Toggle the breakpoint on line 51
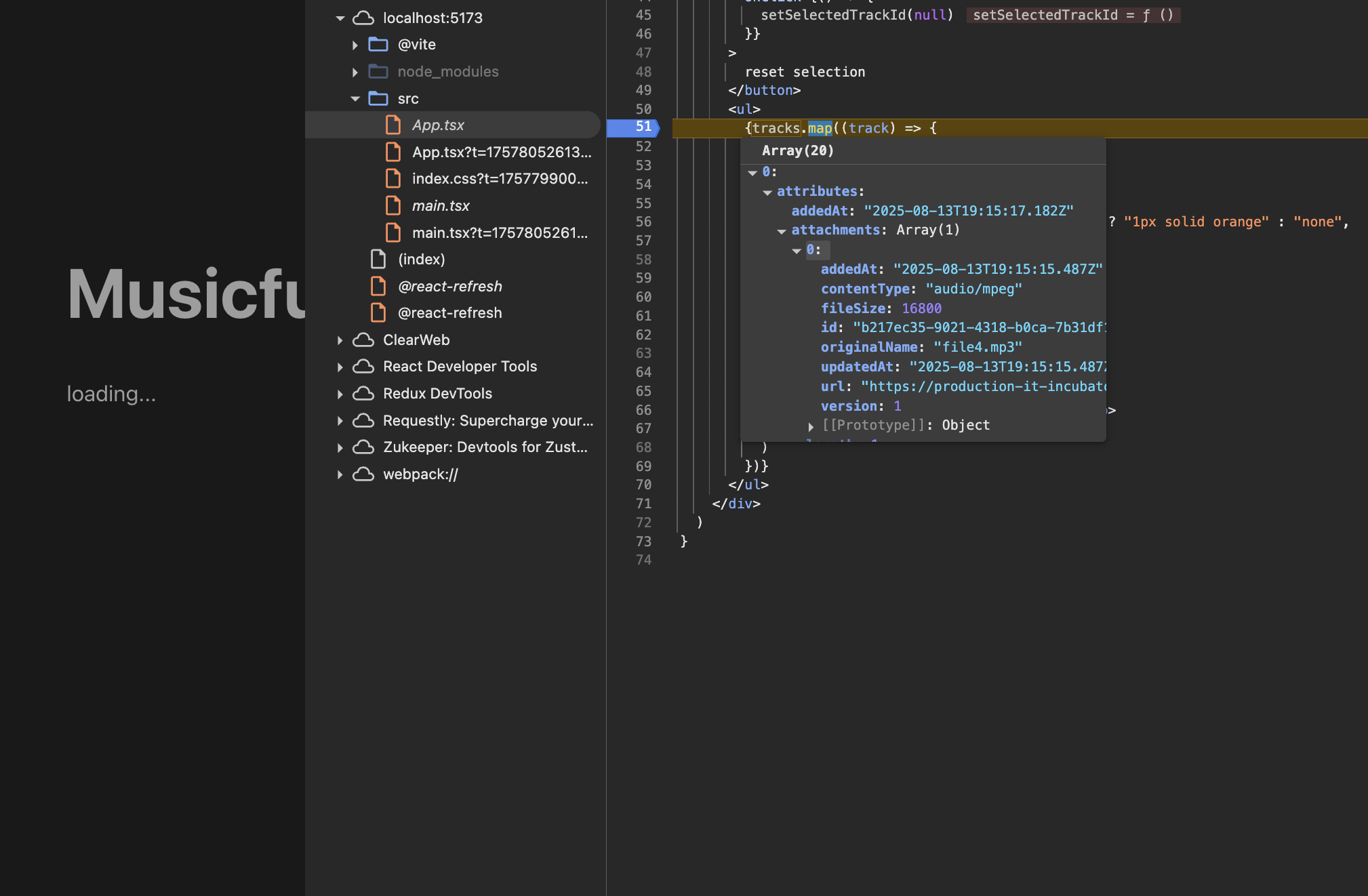The image size is (1368, 896). click(x=643, y=127)
